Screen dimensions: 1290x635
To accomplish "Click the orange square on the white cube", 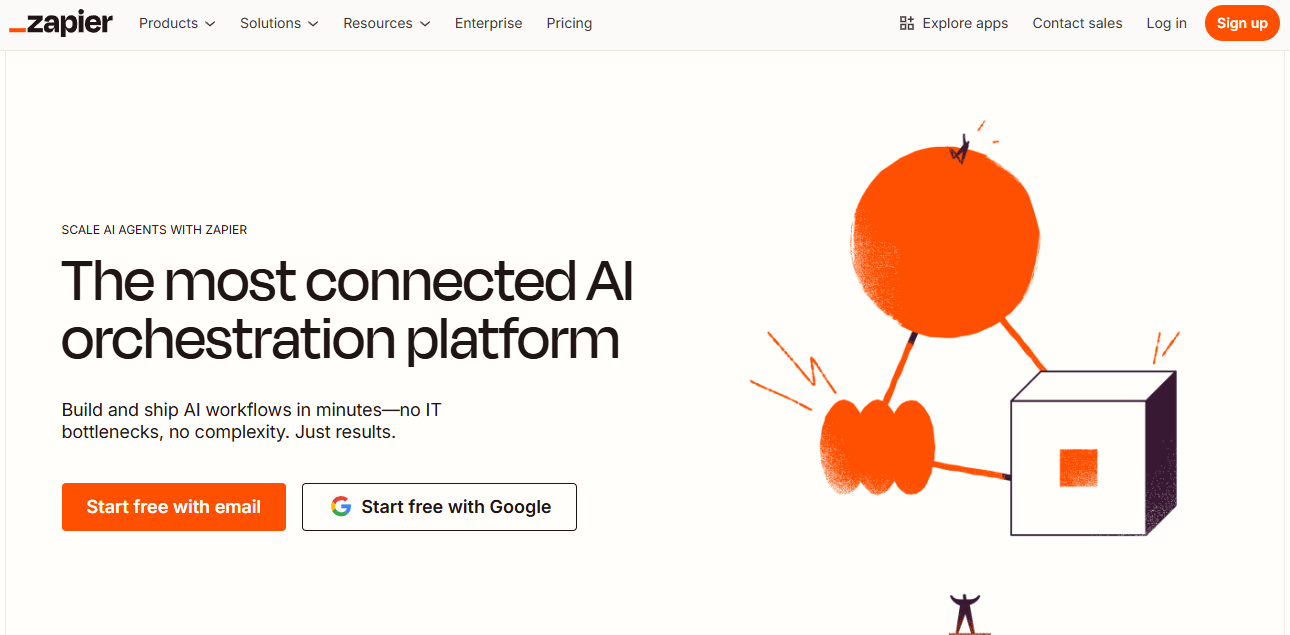I will (1078, 466).
